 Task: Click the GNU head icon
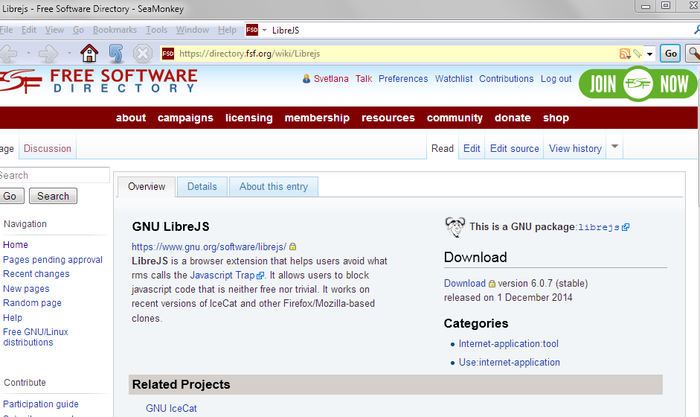click(455, 227)
